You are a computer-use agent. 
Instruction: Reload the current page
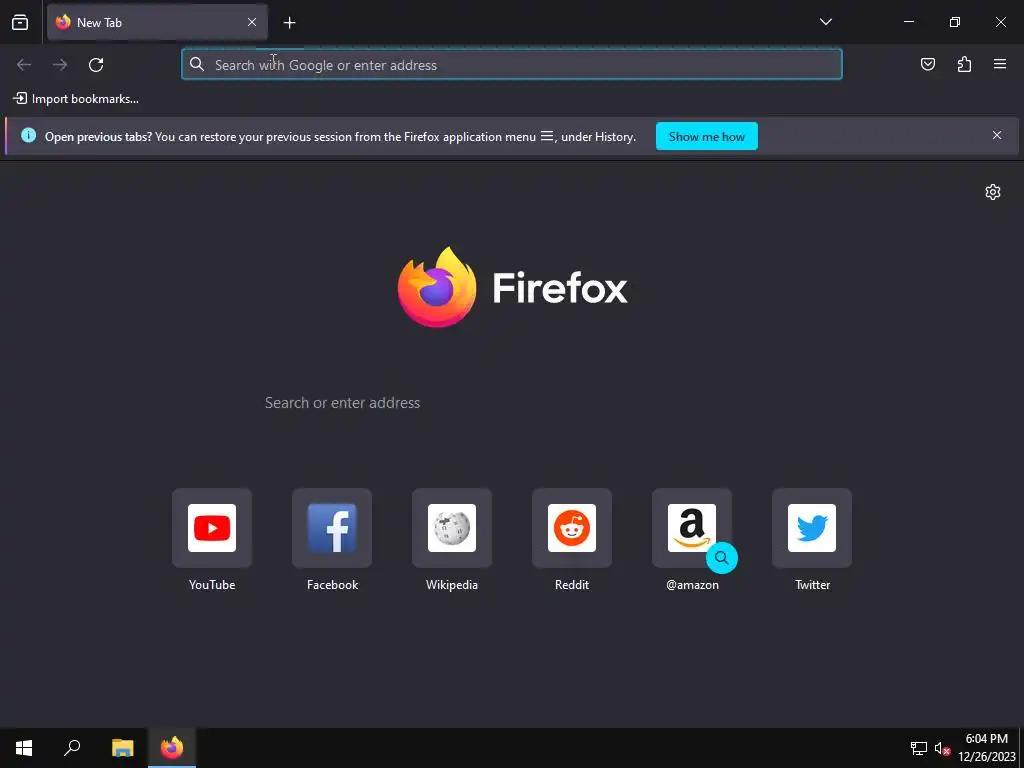click(x=96, y=65)
